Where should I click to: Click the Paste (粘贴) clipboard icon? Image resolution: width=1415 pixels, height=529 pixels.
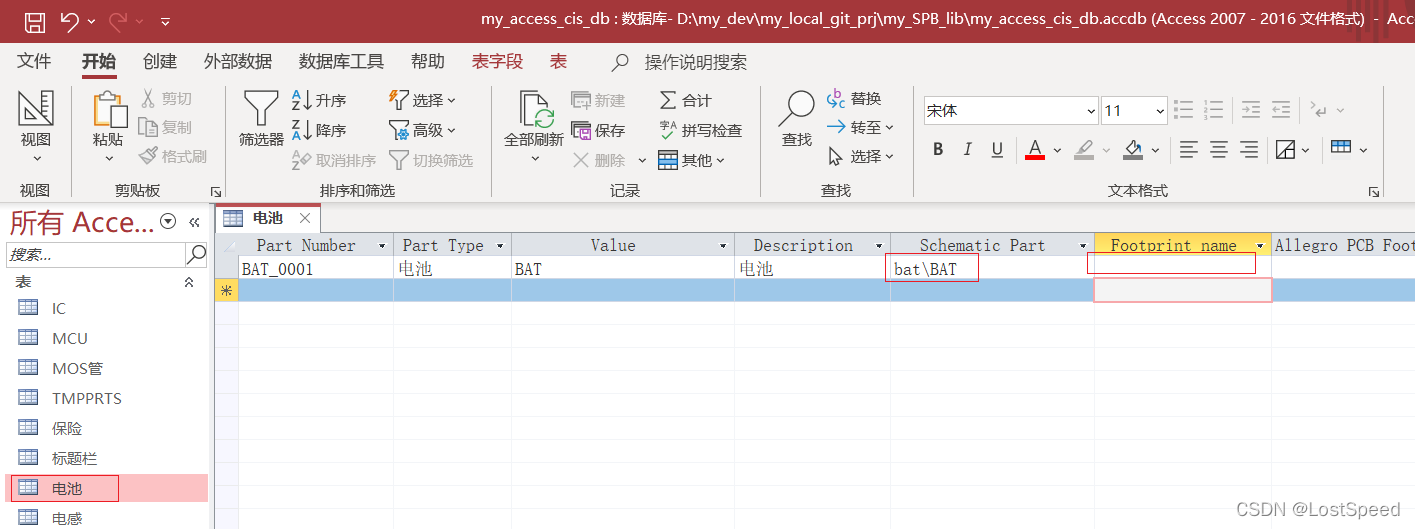107,110
